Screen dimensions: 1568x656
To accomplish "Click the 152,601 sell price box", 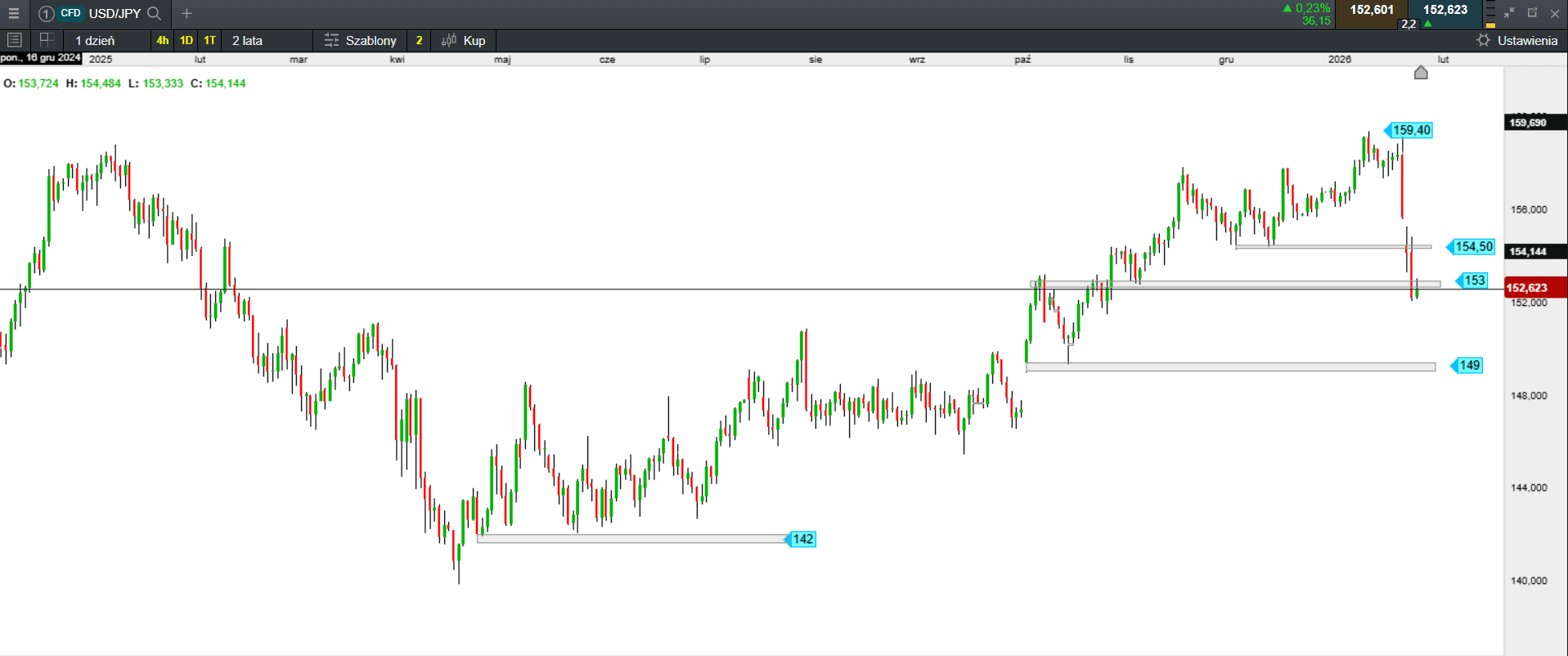I will tap(1371, 11).
